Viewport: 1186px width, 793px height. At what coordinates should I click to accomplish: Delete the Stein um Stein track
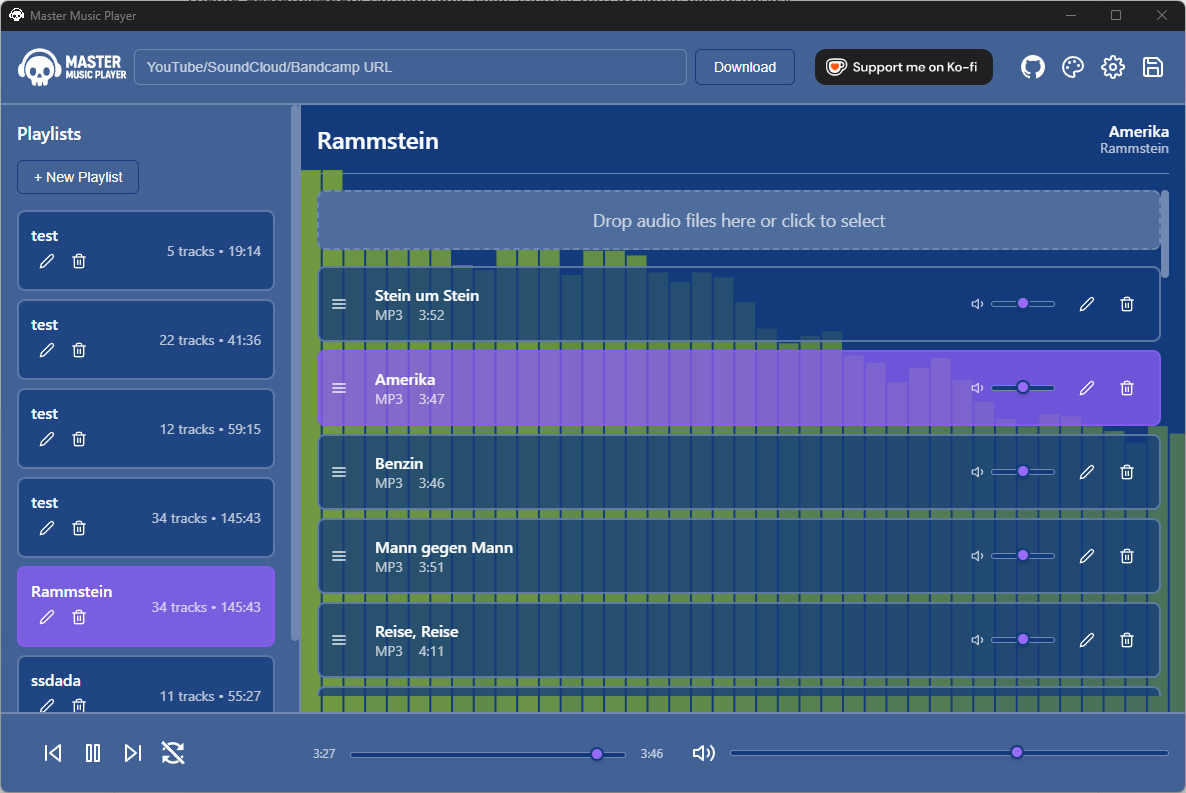point(1127,304)
